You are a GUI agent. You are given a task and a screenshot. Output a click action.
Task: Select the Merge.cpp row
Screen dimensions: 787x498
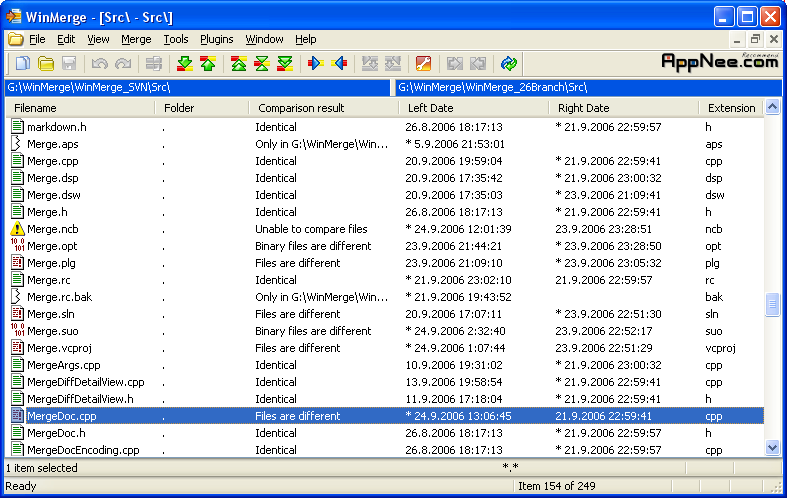tap(385, 161)
